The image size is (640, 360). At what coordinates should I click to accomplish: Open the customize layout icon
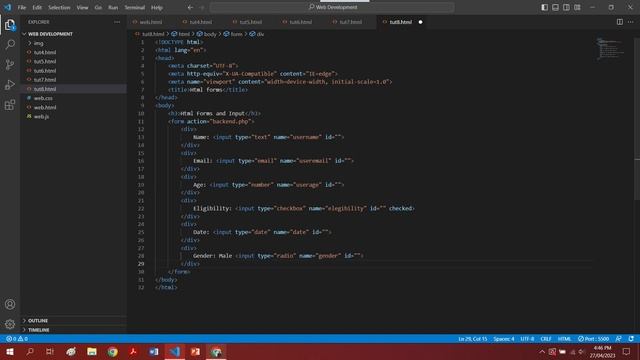click(x=577, y=7)
